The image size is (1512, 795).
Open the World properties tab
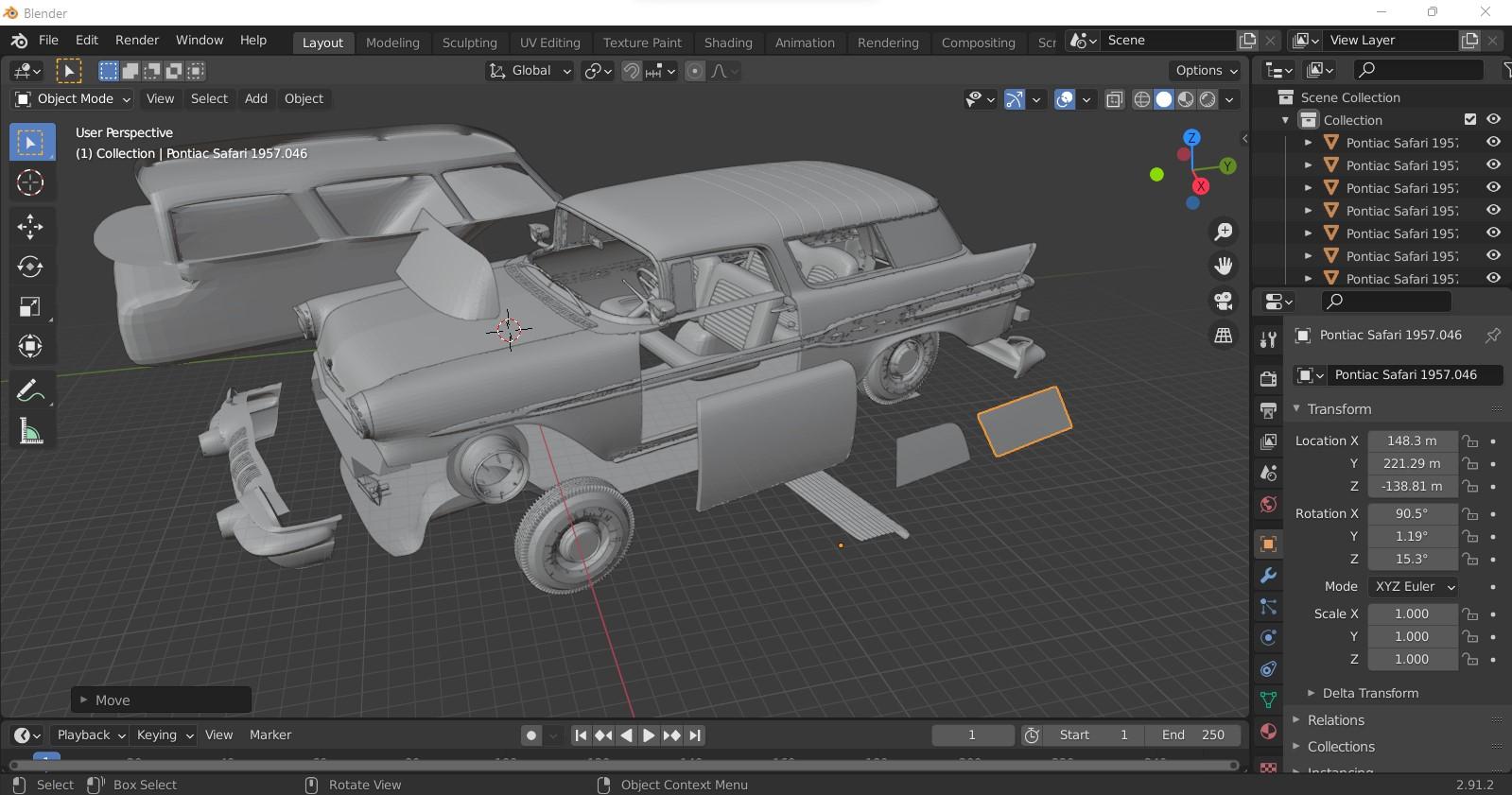pos(1268,504)
